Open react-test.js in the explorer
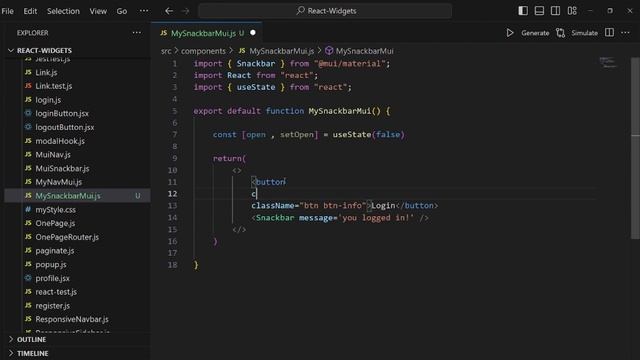The height and width of the screenshot is (360, 640). [56, 292]
